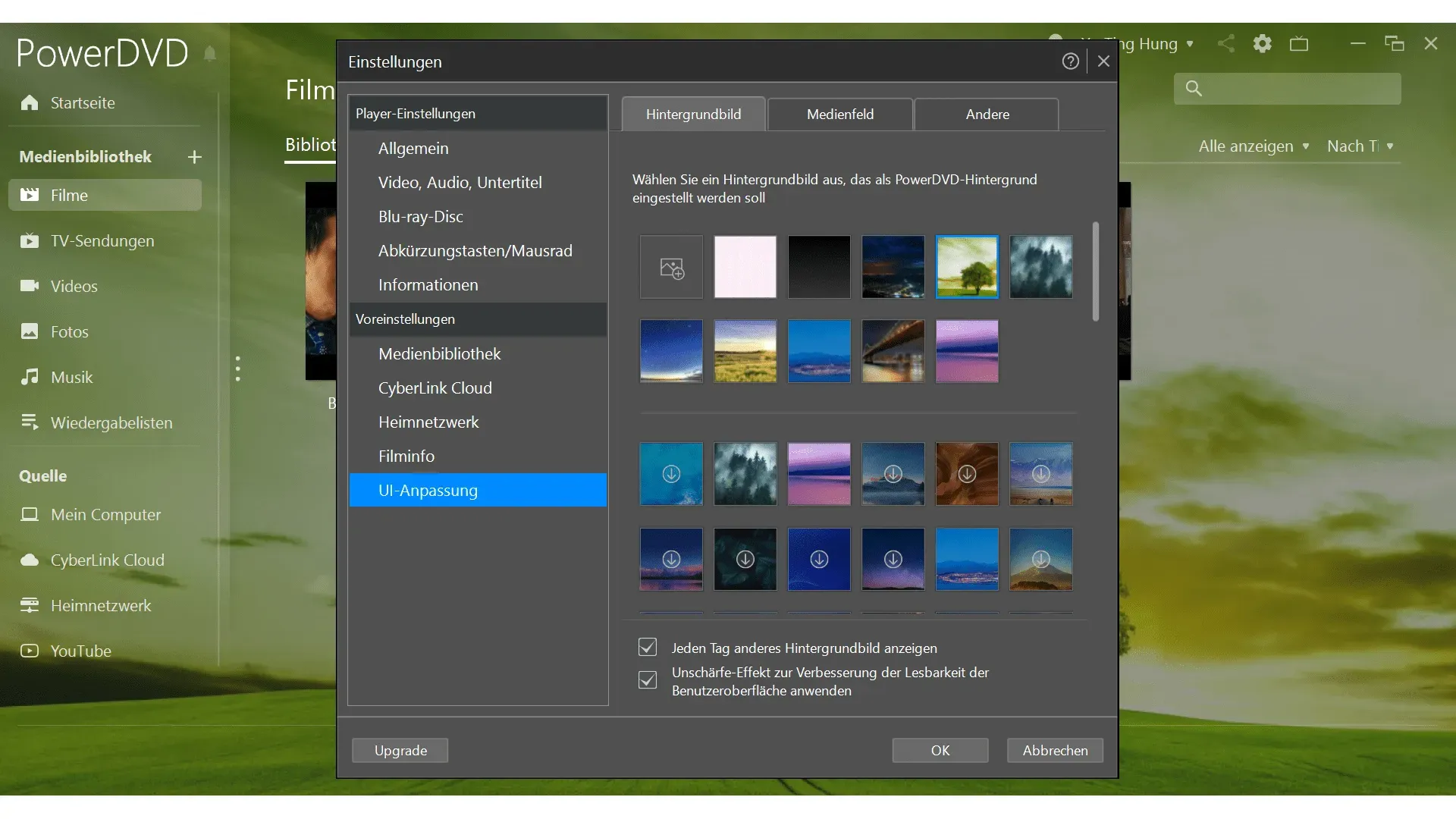Image resolution: width=1456 pixels, height=819 pixels.
Task: Select the starry dusk sky background
Action: 671,351
